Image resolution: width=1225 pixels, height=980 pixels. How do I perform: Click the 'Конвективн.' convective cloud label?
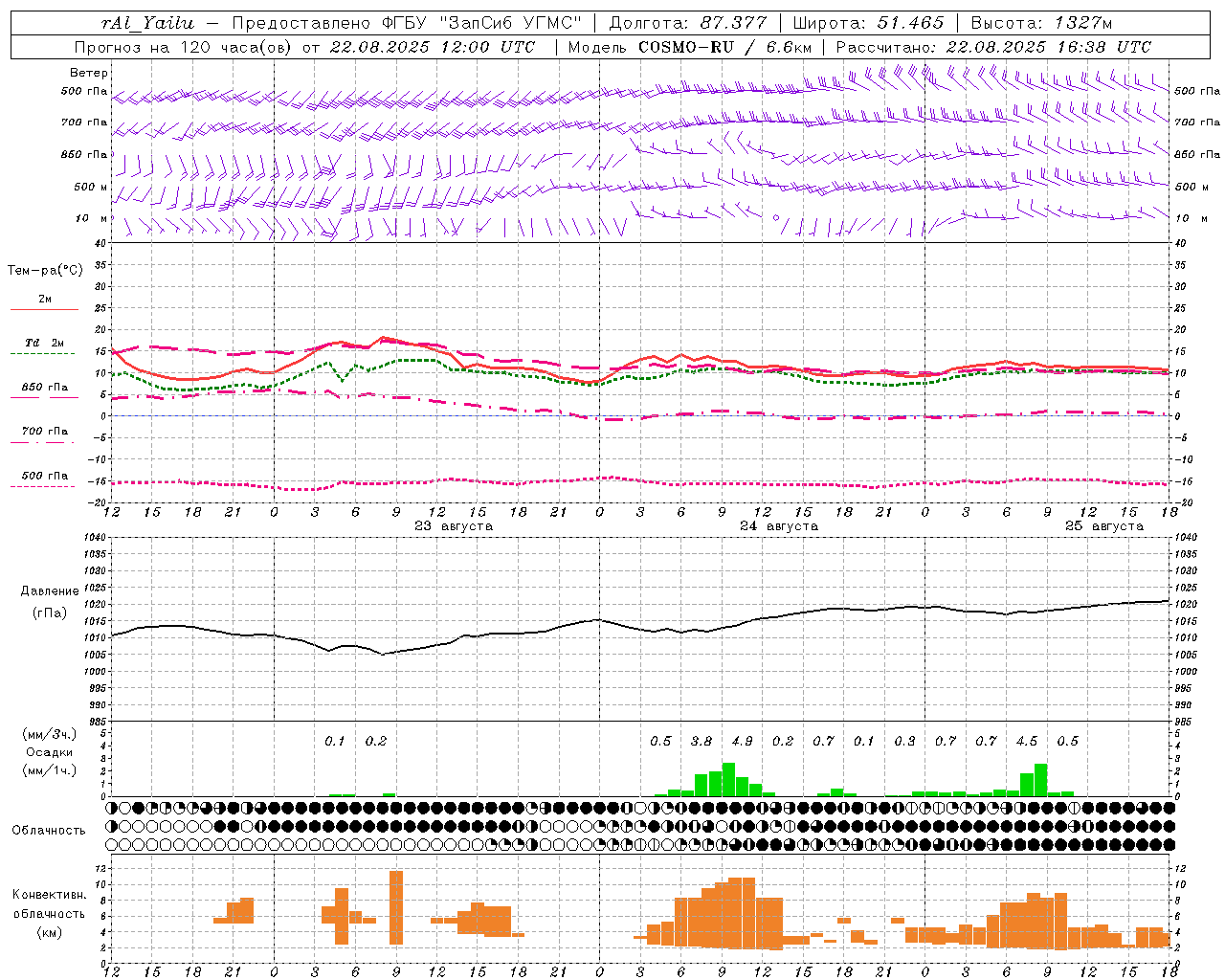(49, 894)
